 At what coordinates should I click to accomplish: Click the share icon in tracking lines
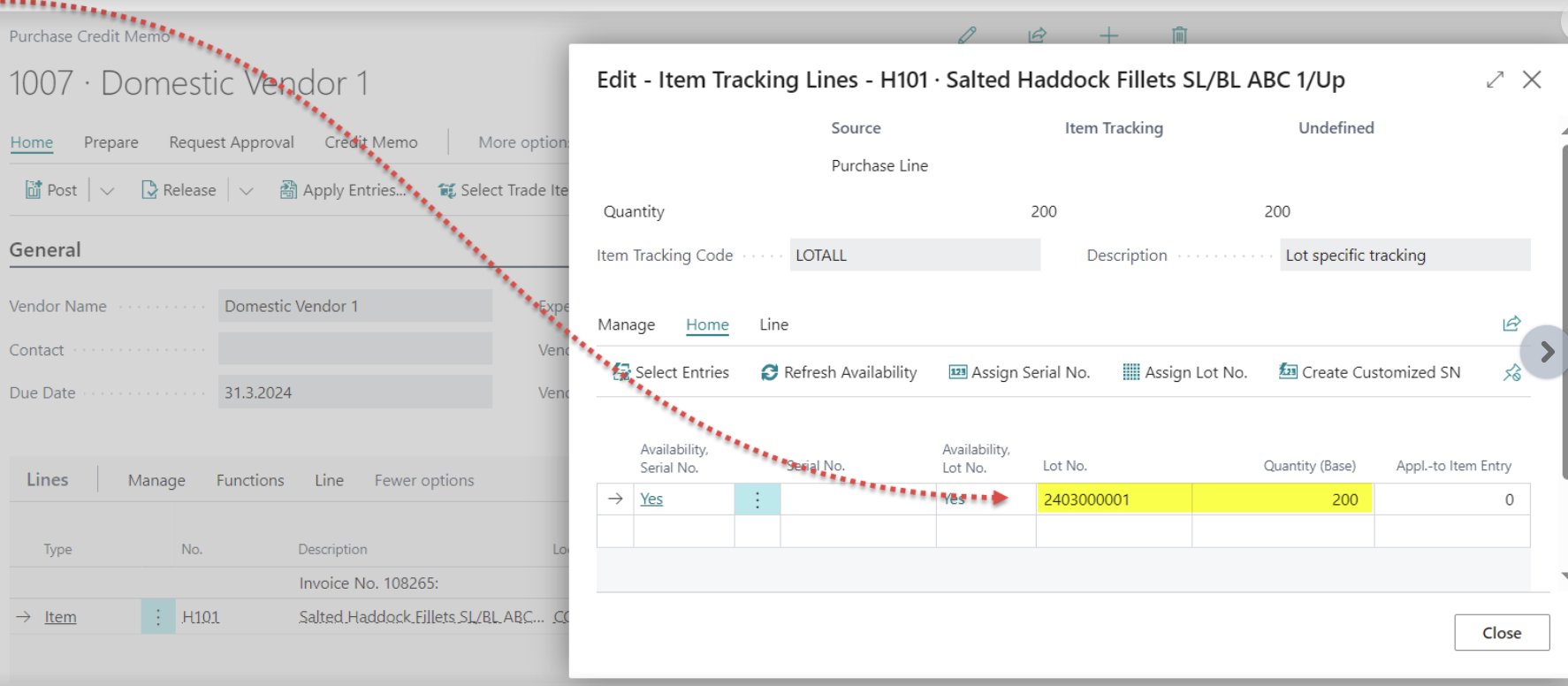point(1511,324)
